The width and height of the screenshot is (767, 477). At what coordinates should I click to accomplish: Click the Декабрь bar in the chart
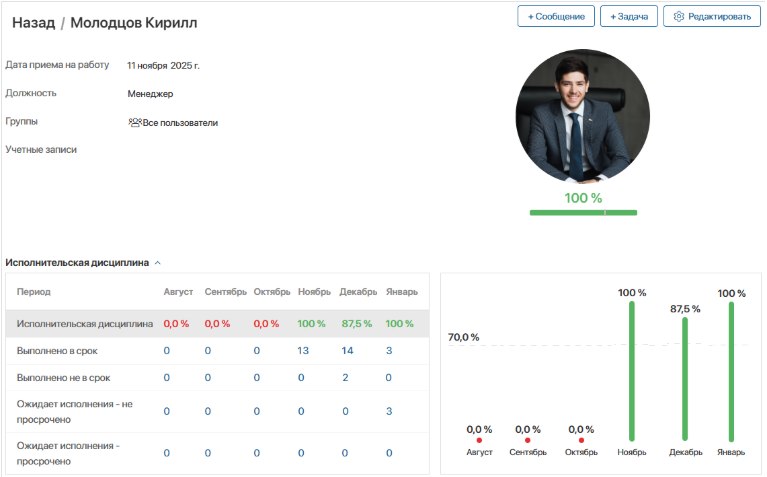684,378
